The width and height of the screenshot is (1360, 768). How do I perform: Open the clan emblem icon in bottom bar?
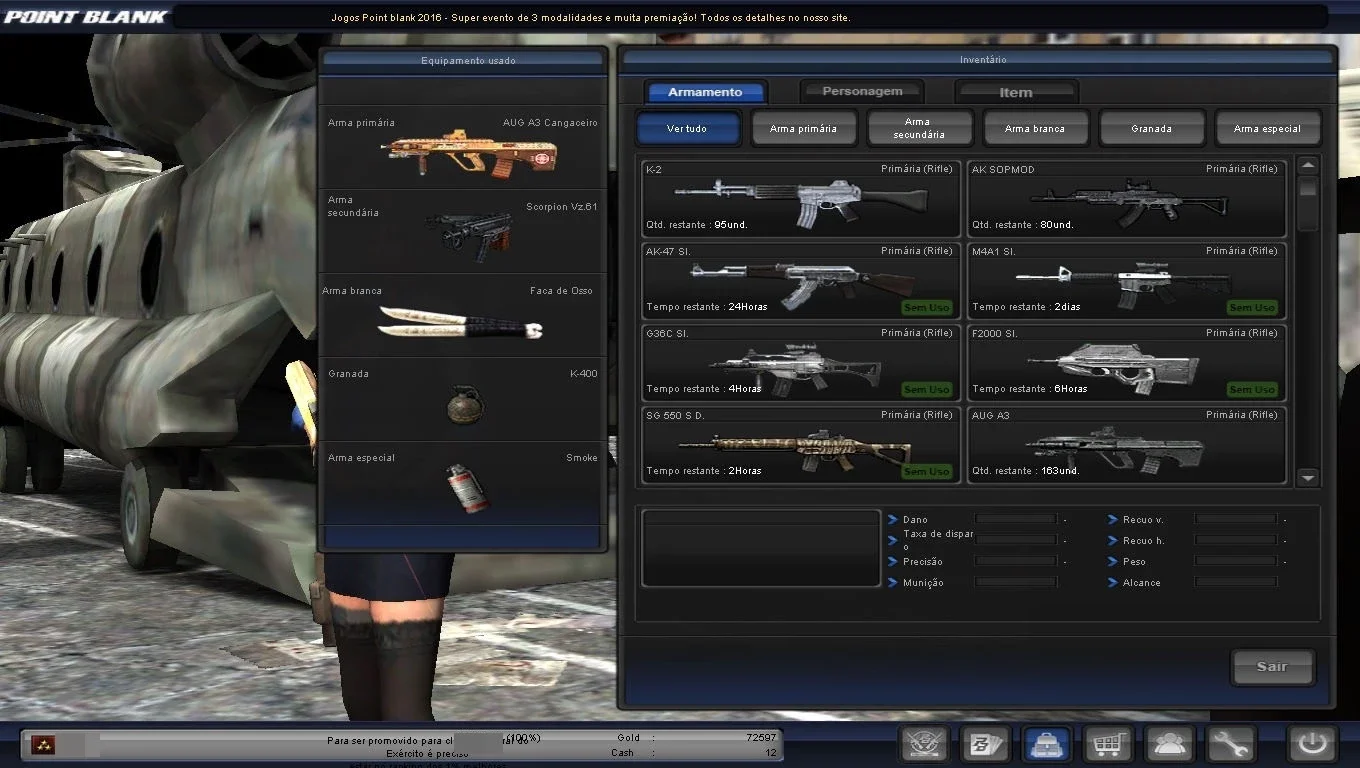coord(924,744)
